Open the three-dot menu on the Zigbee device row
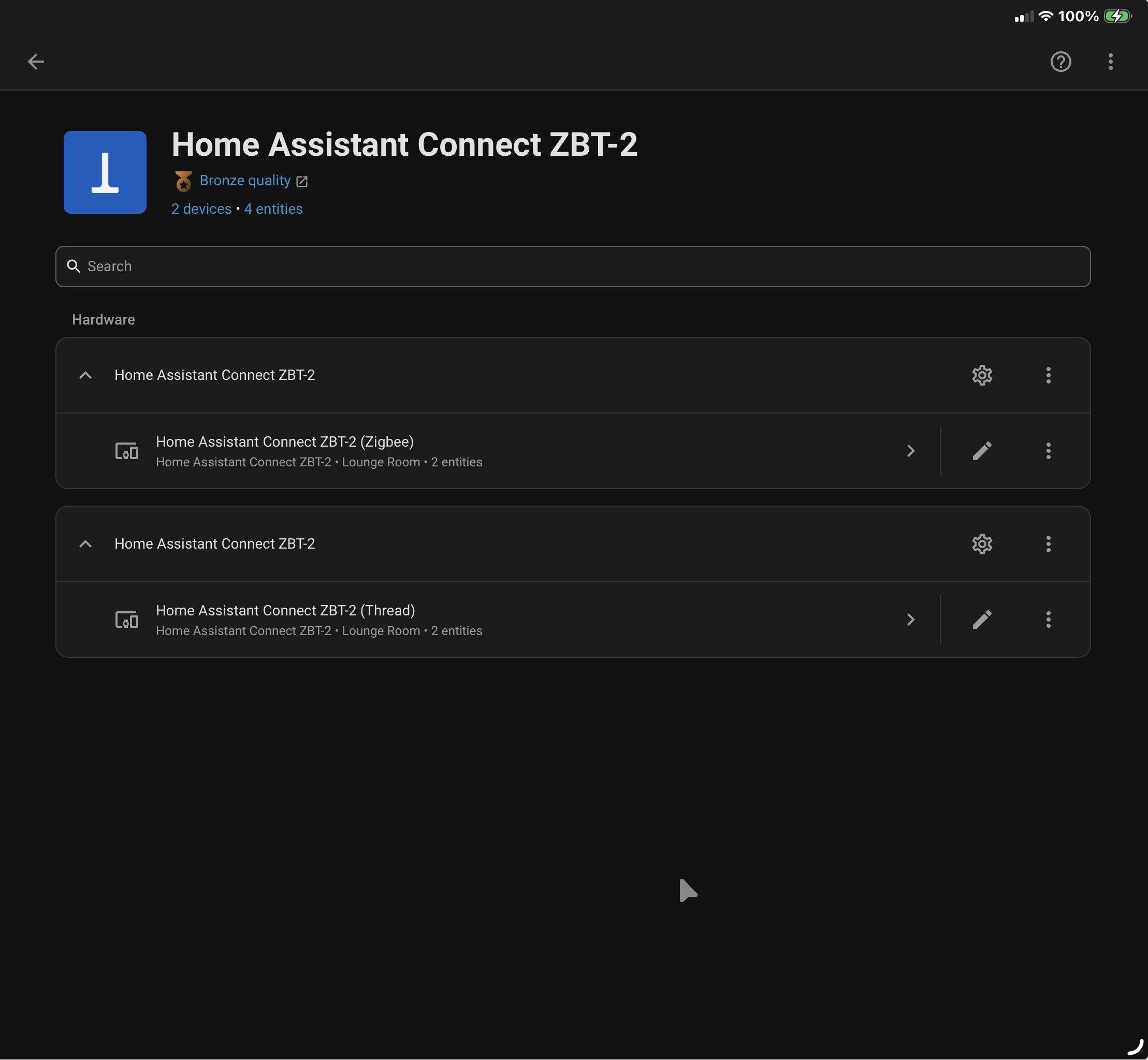Image resolution: width=1148 pixels, height=1060 pixels. point(1048,451)
